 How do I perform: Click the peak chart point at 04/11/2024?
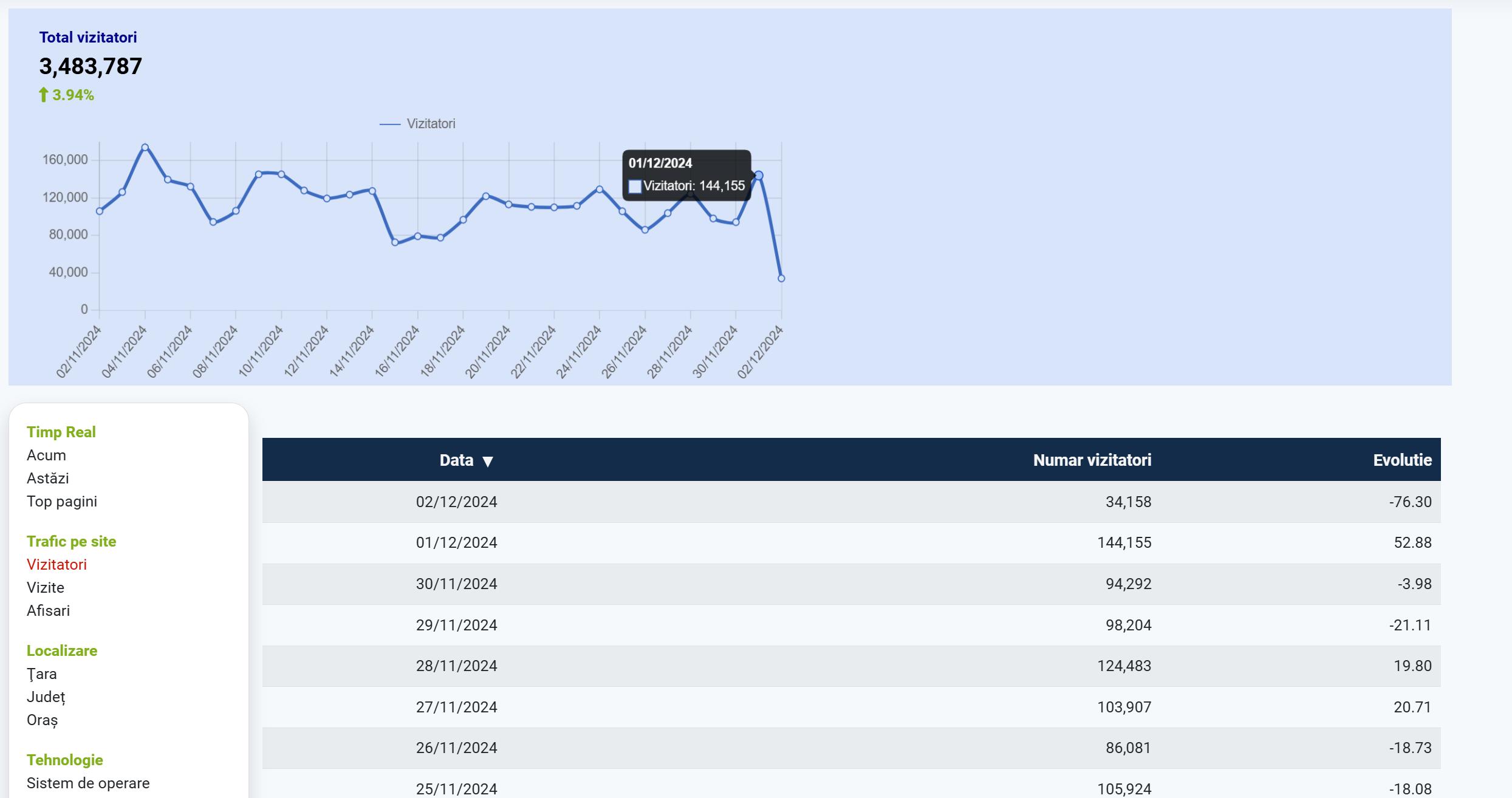[x=145, y=147]
